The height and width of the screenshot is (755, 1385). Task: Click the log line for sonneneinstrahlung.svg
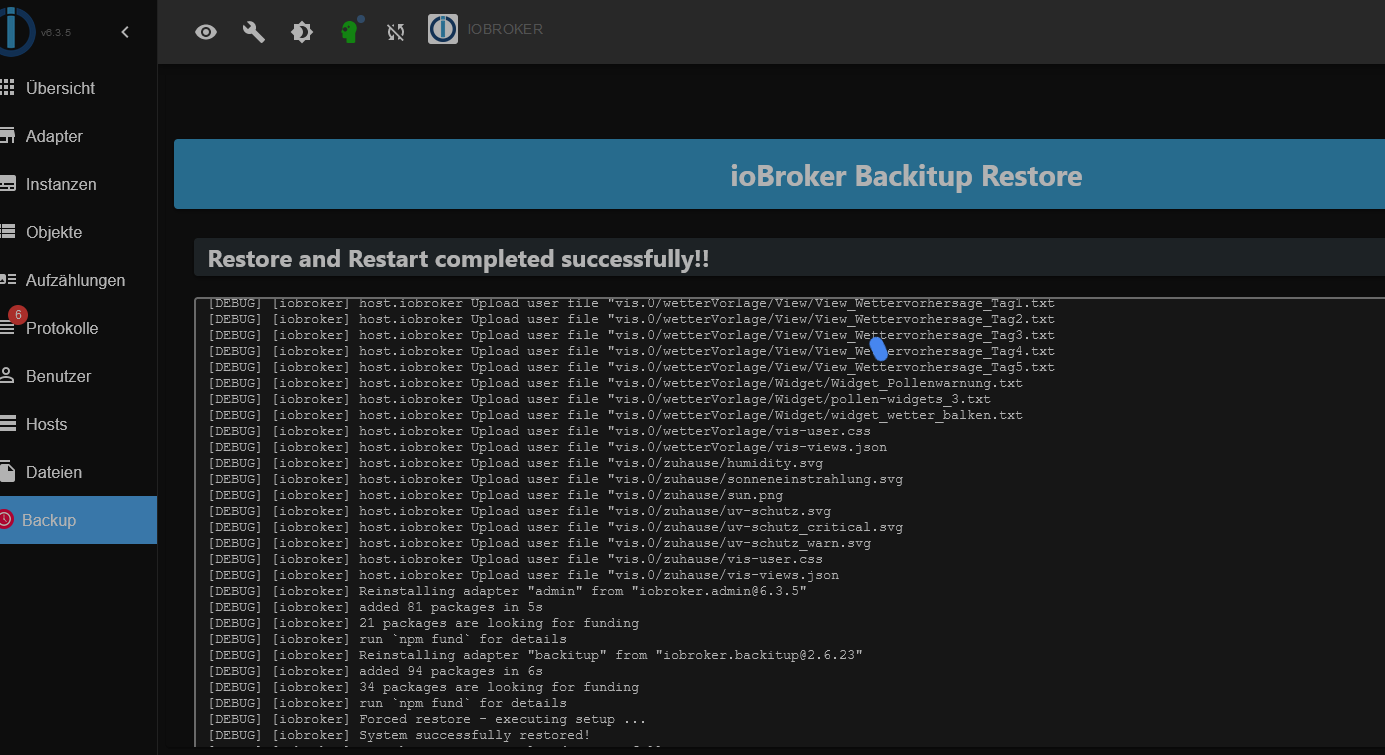[x=555, y=479]
